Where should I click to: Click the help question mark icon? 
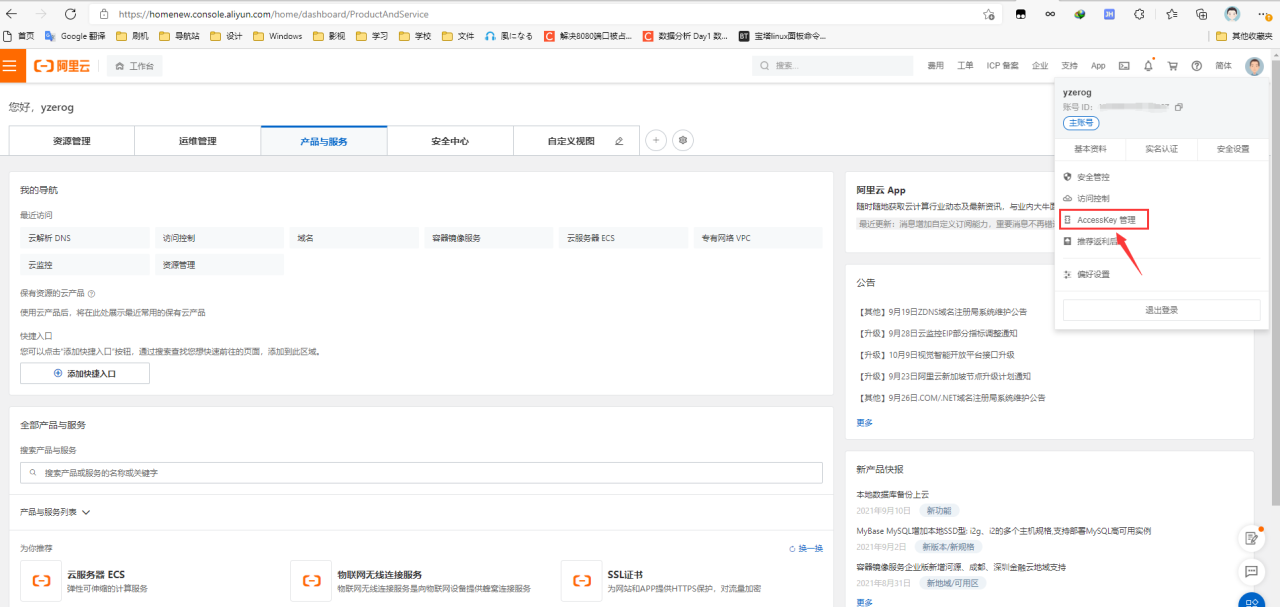pos(1195,65)
